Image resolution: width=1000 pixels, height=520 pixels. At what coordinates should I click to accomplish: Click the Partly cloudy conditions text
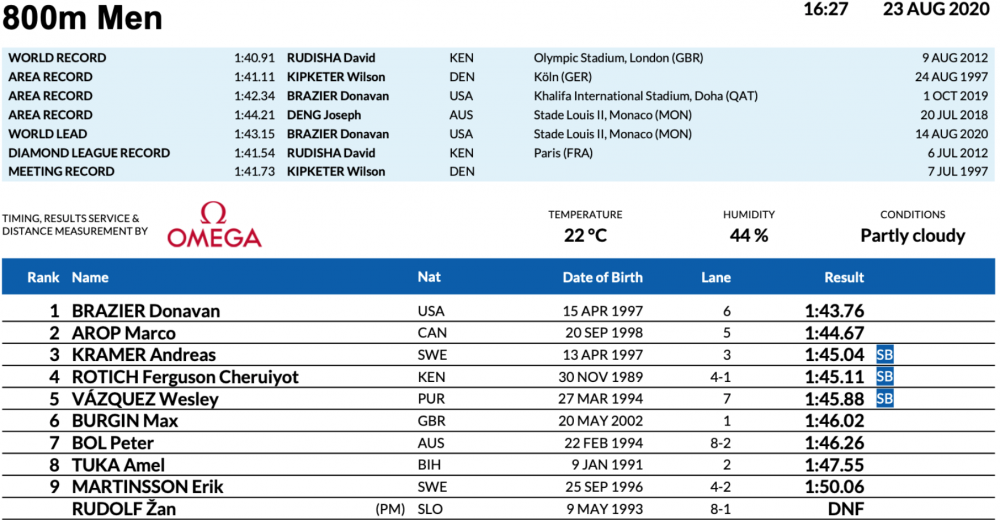click(x=912, y=236)
